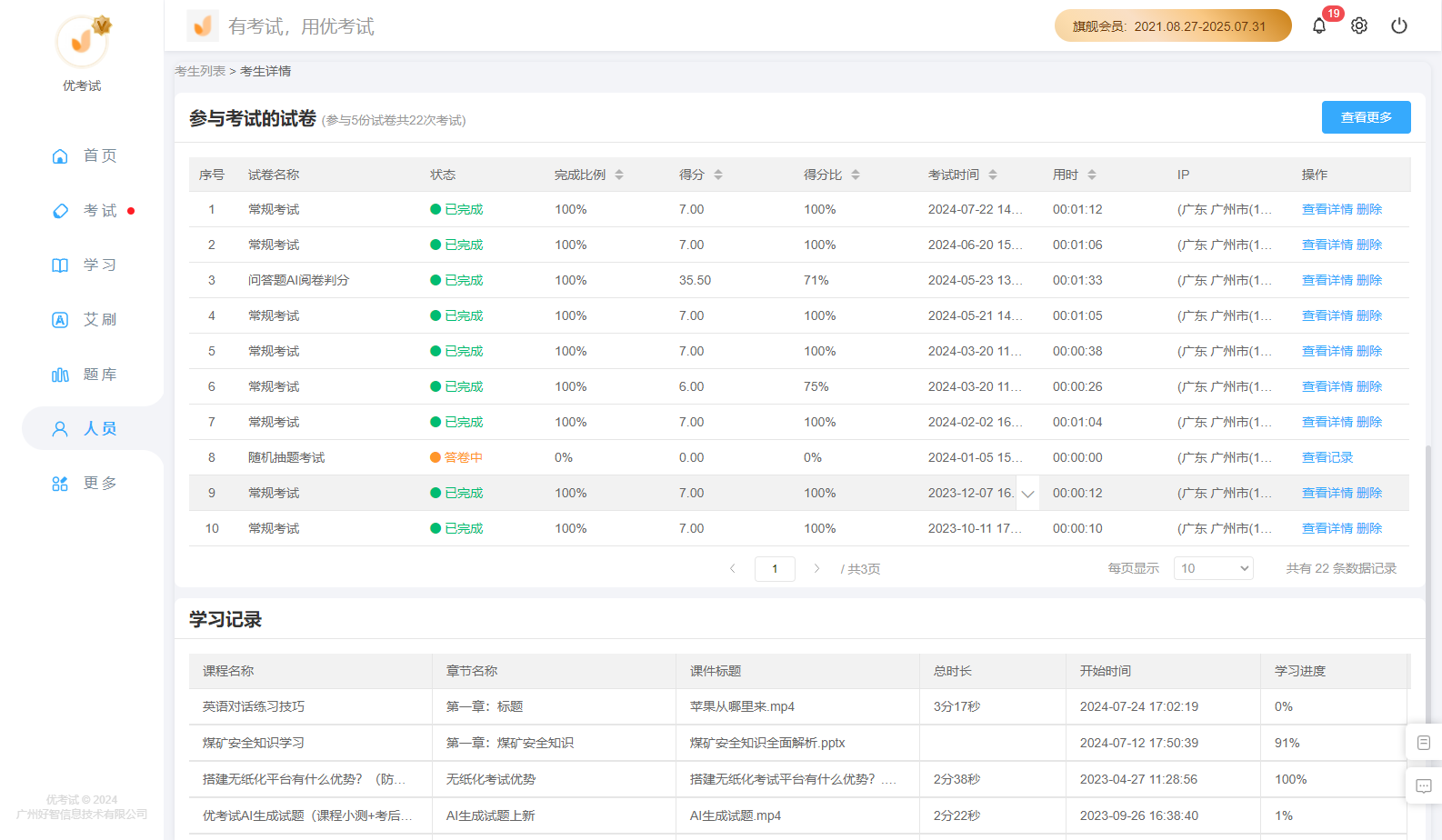Click the 查看更多 button

(x=1367, y=117)
